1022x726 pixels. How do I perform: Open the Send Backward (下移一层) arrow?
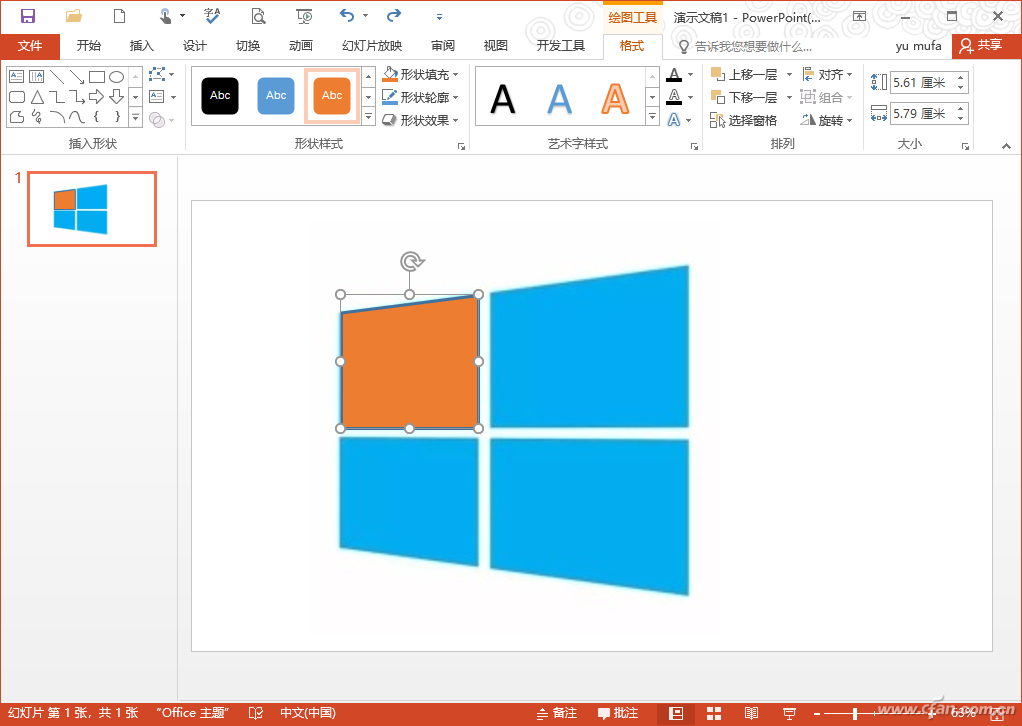click(x=789, y=98)
